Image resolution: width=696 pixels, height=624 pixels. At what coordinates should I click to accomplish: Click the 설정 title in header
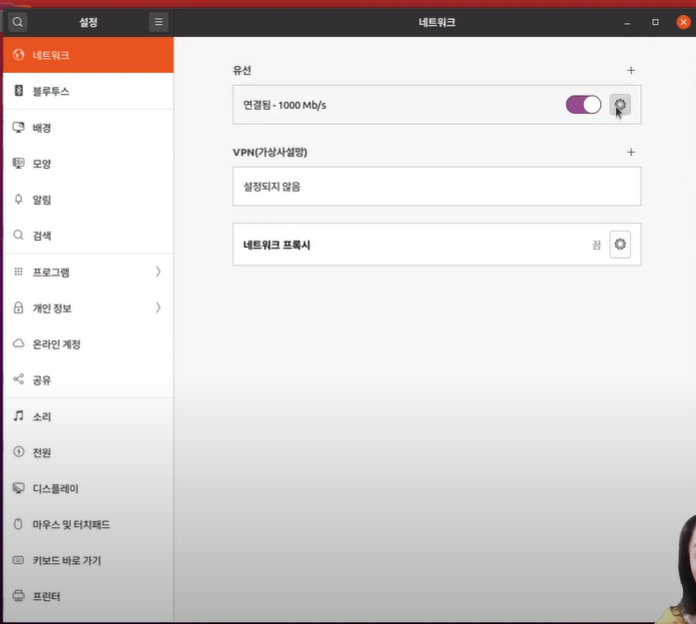tap(88, 22)
